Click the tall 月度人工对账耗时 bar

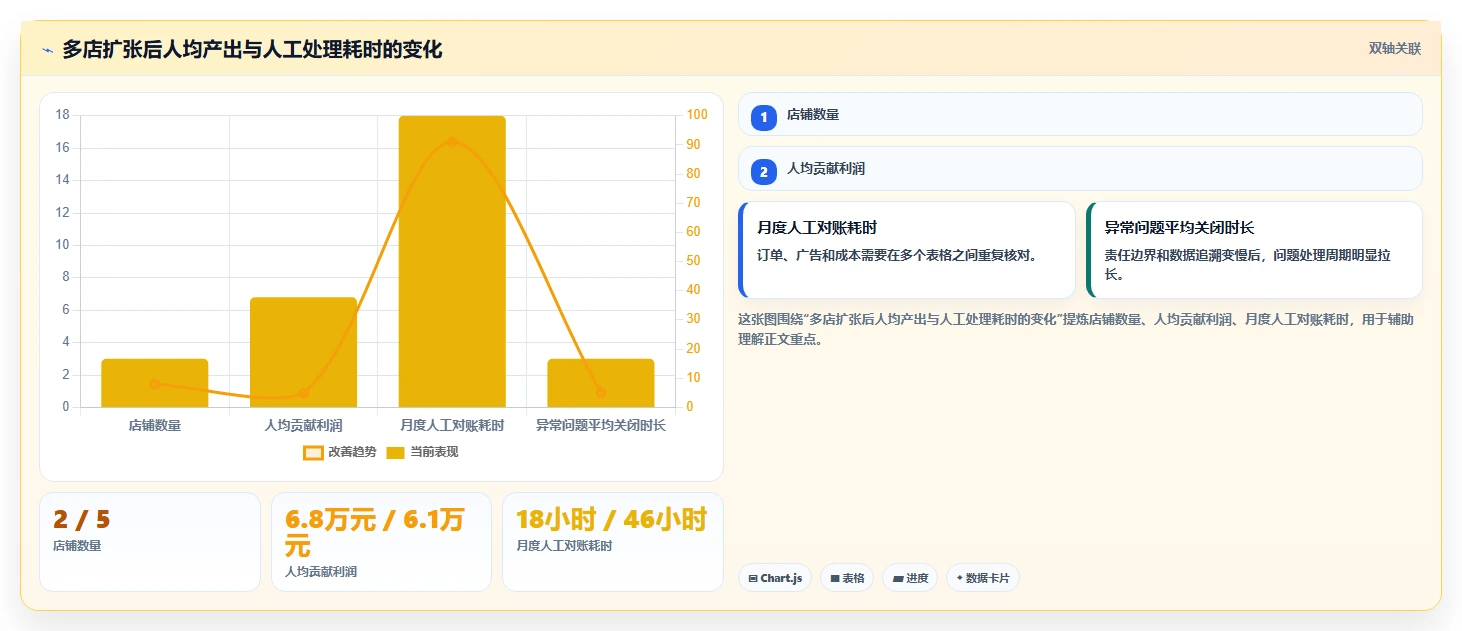(x=452, y=261)
